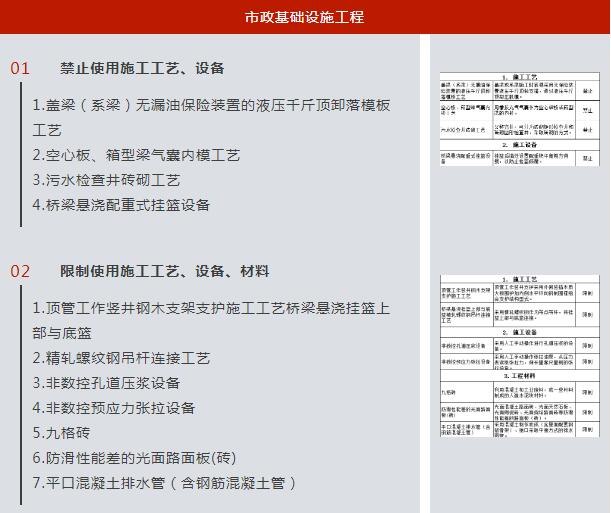611x513 pixels.
Task: Open the 限制使用施工工艺、设备、材料 heading
Action: click(164, 271)
